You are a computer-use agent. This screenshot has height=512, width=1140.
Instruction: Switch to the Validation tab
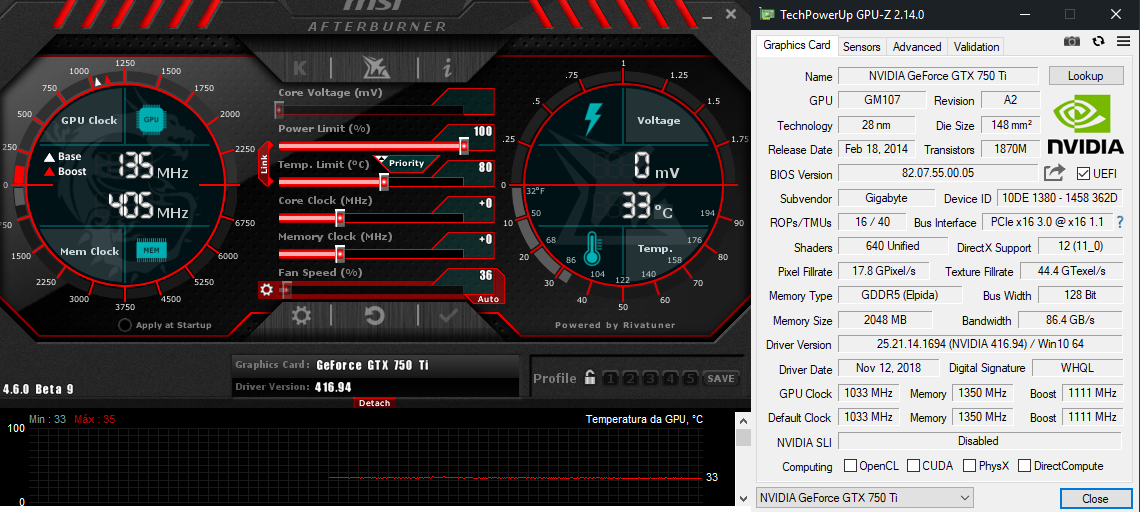[x=976, y=47]
